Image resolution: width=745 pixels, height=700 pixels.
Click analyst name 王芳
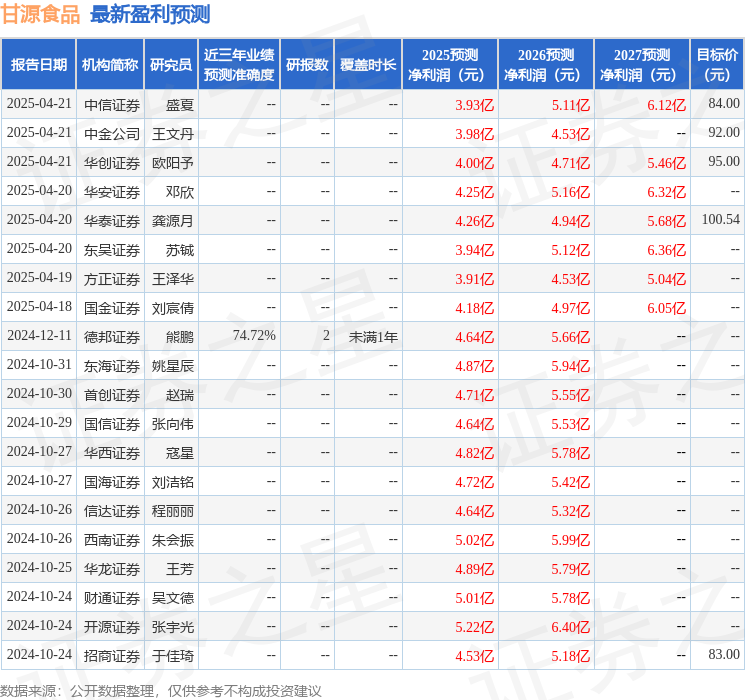pos(180,569)
